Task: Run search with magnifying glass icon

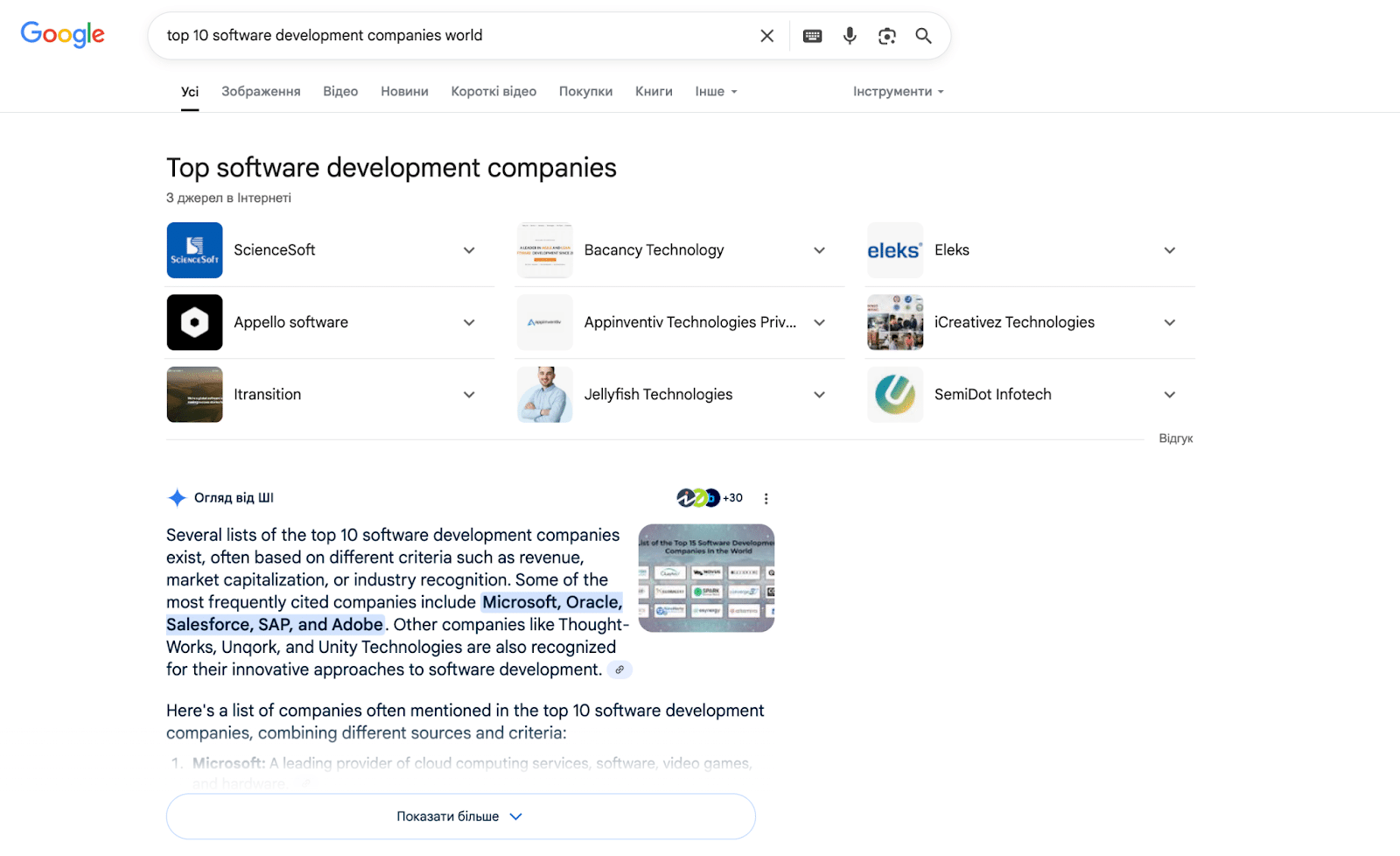Action: [923, 36]
